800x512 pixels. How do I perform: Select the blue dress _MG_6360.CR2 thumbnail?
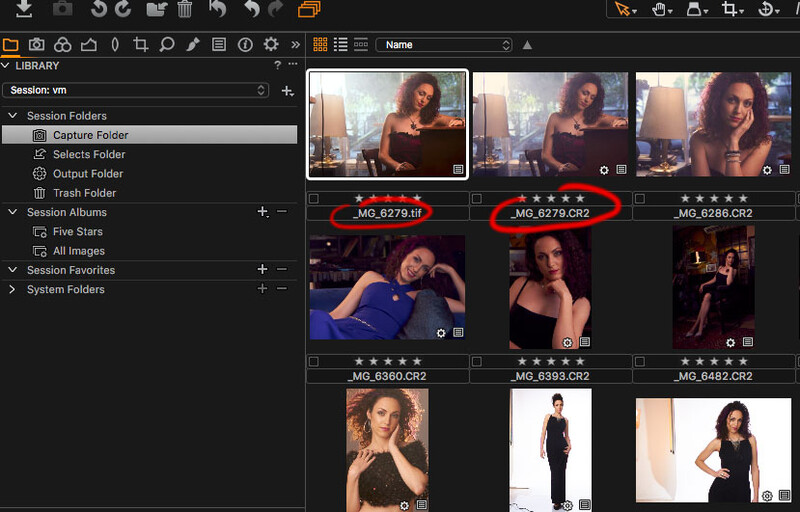[x=387, y=287]
